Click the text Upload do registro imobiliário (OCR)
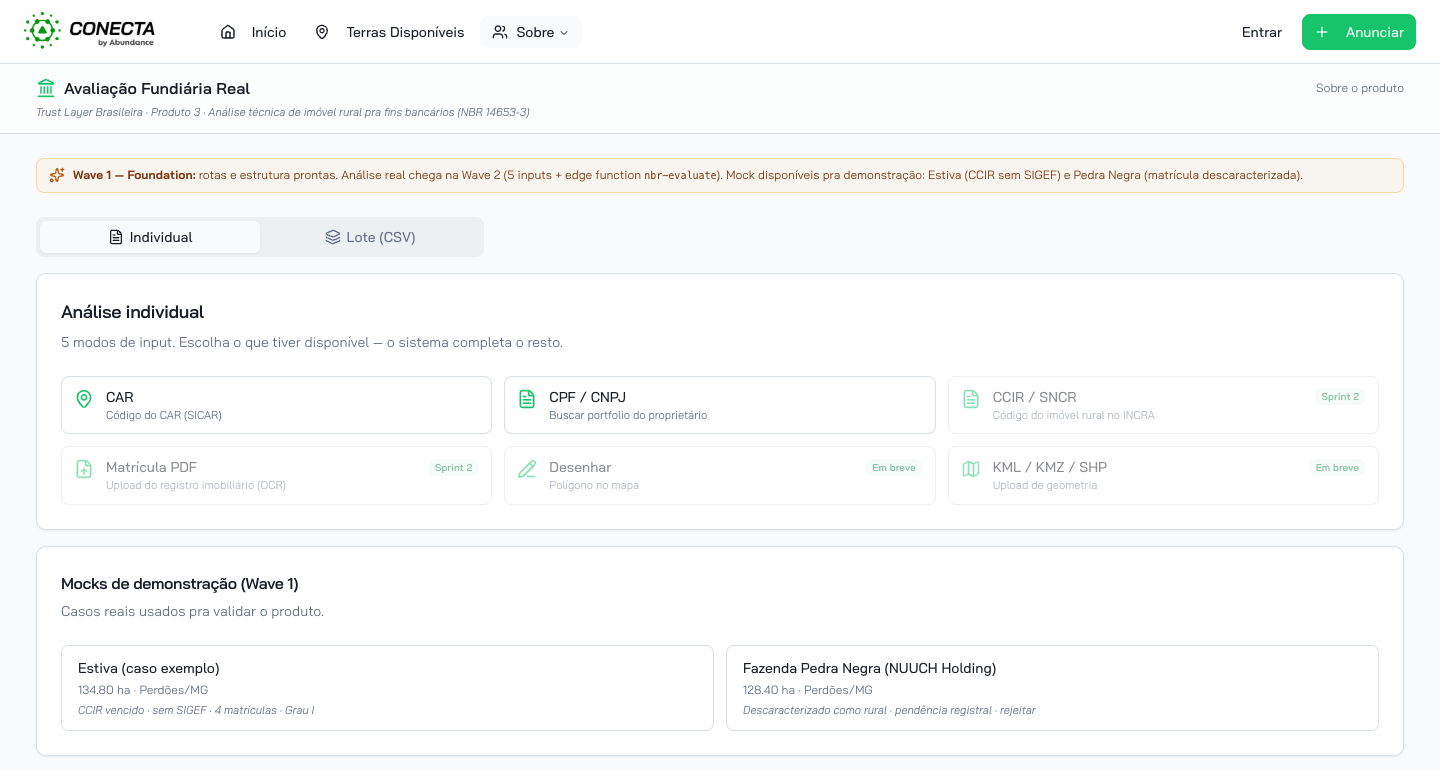Viewport: 1440px width, 770px height. point(196,485)
